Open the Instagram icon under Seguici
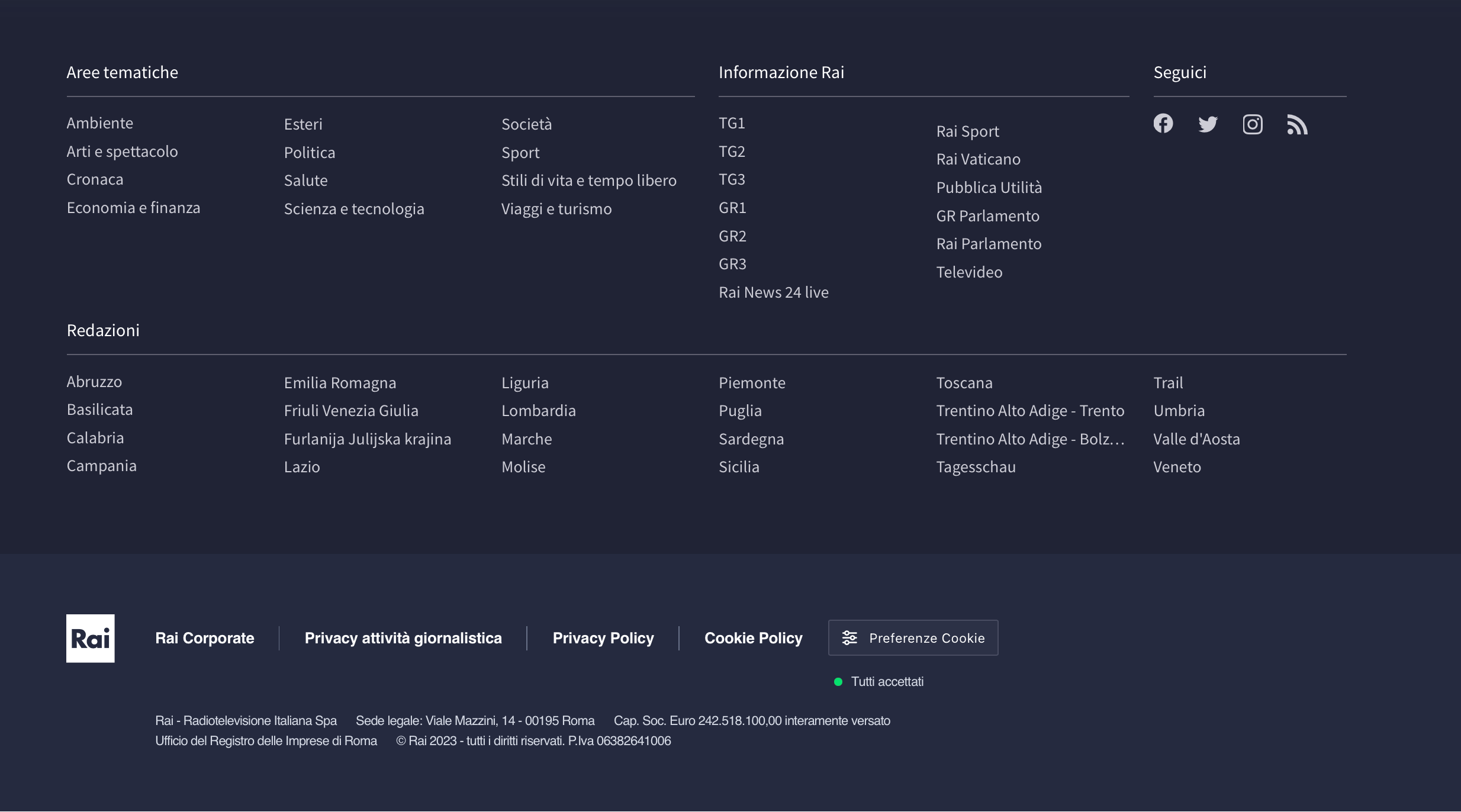Viewport: 1461px width, 812px height. pyautogui.click(x=1252, y=124)
